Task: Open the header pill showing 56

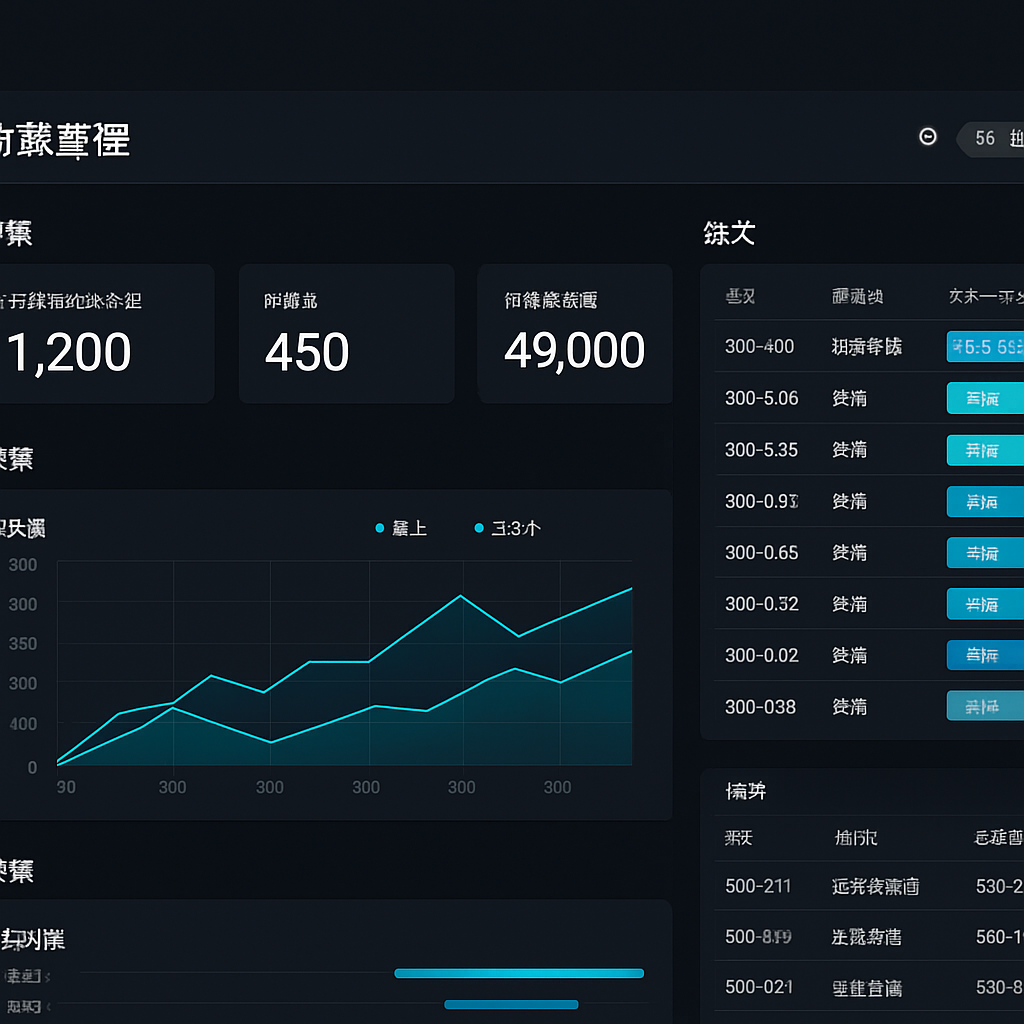Action: (990, 138)
